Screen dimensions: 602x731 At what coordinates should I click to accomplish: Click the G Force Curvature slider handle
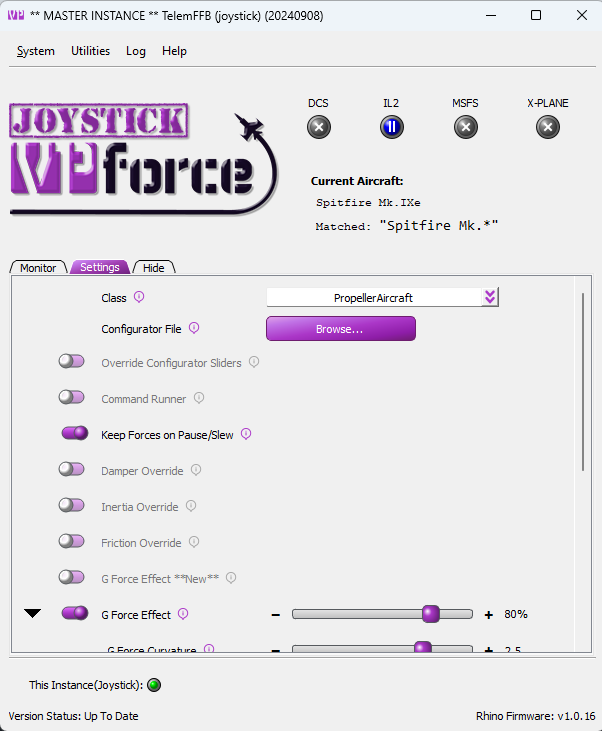pyautogui.click(x=423, y=647)
